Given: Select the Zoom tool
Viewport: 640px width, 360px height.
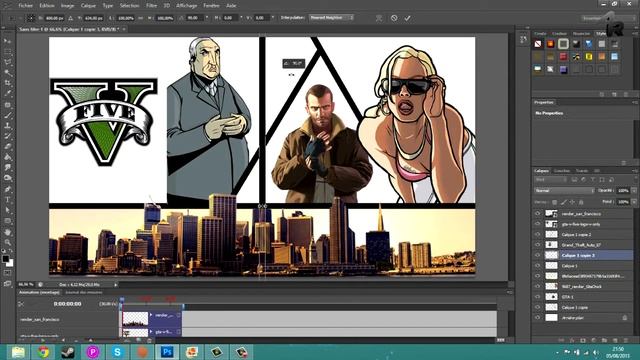Looking at the screenshot, I should pyautogui.click(x=7, y=242).
